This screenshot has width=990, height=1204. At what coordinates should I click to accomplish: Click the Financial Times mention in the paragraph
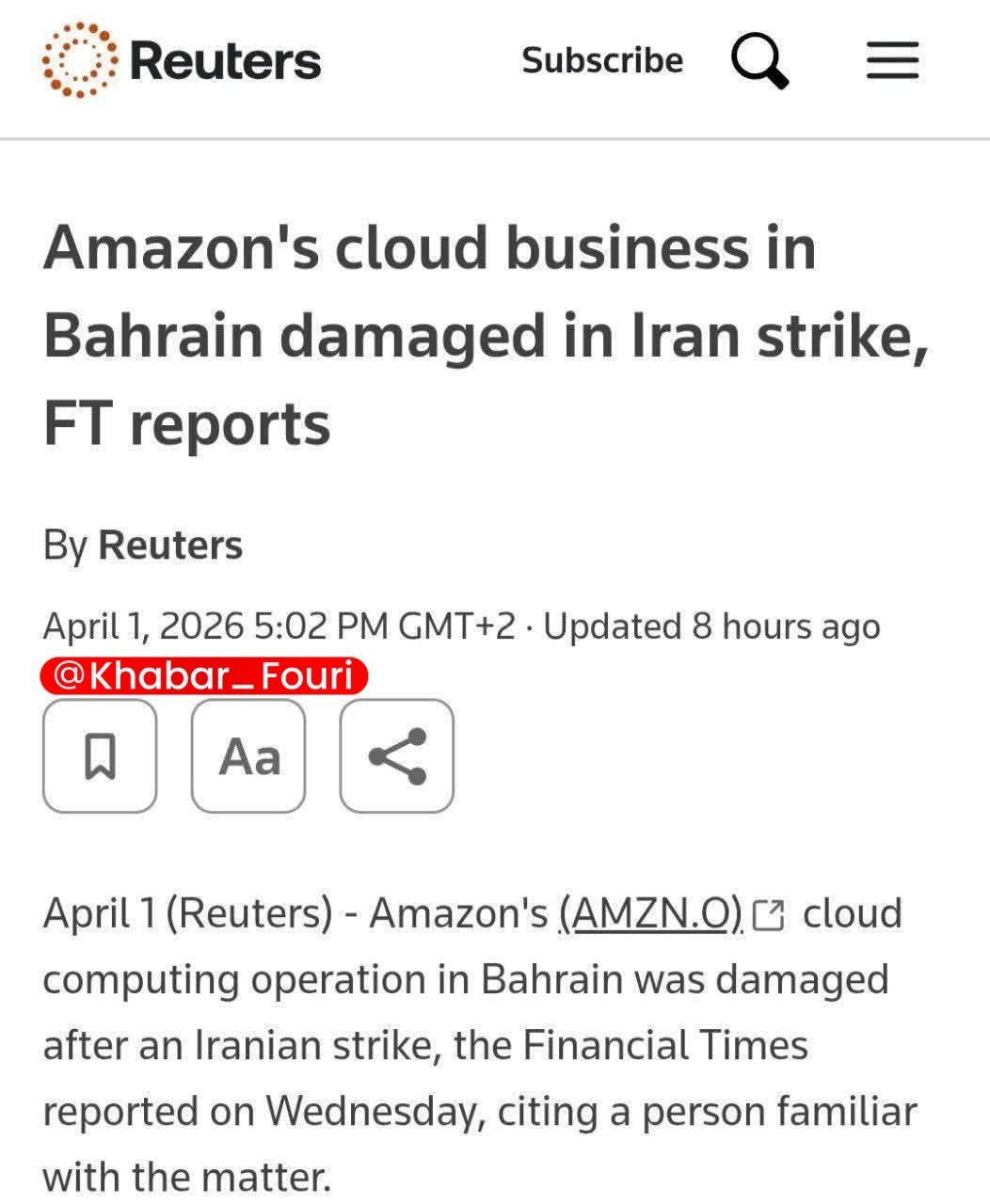(x=665, y=1045)
